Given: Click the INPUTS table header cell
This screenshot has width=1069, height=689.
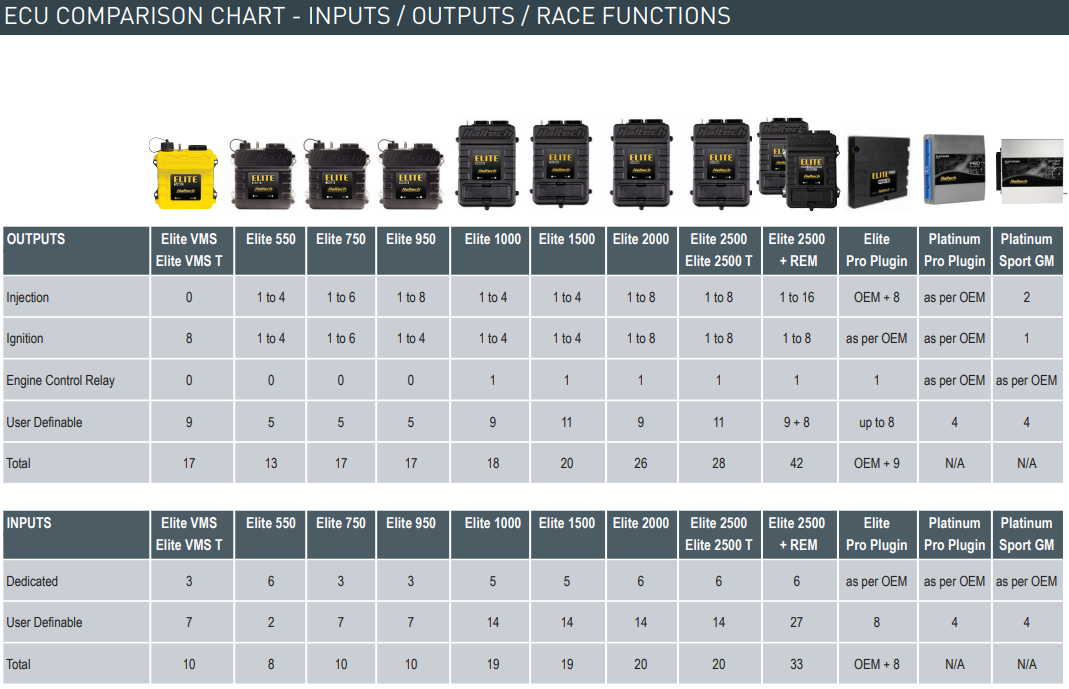Looking at the screenshot, I should (x=76, y=534).
